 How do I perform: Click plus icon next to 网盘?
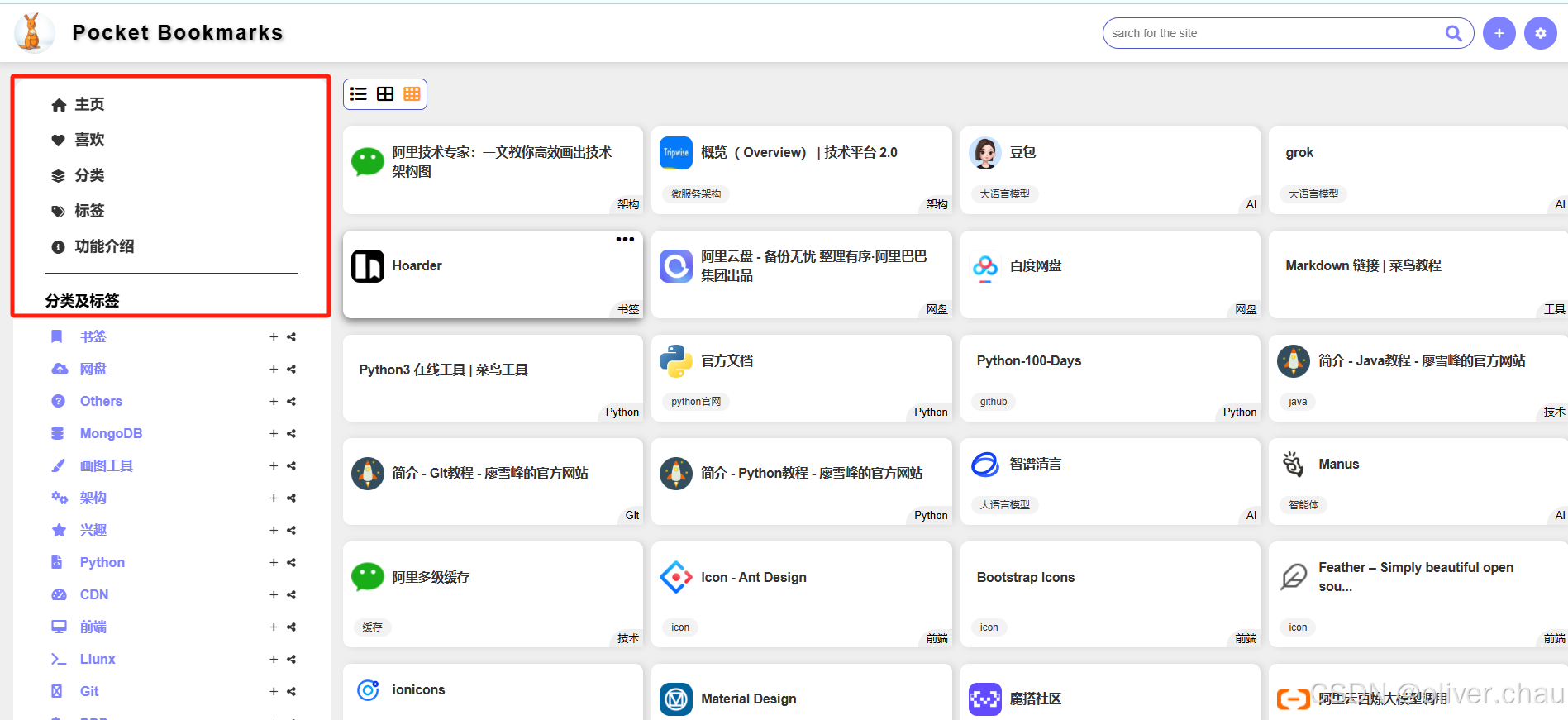(274, 369)
